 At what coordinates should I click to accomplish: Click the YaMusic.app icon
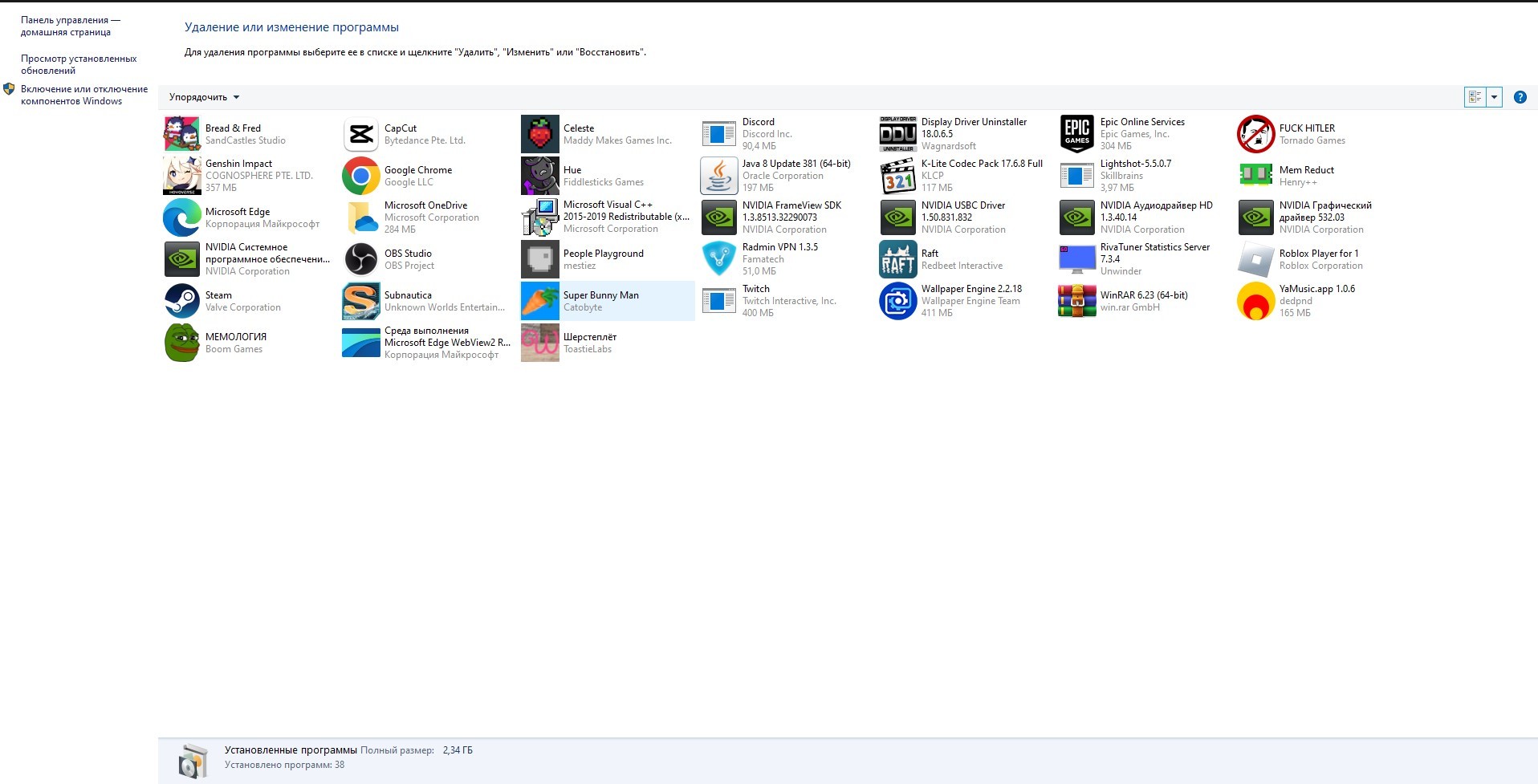[1256, 301]
